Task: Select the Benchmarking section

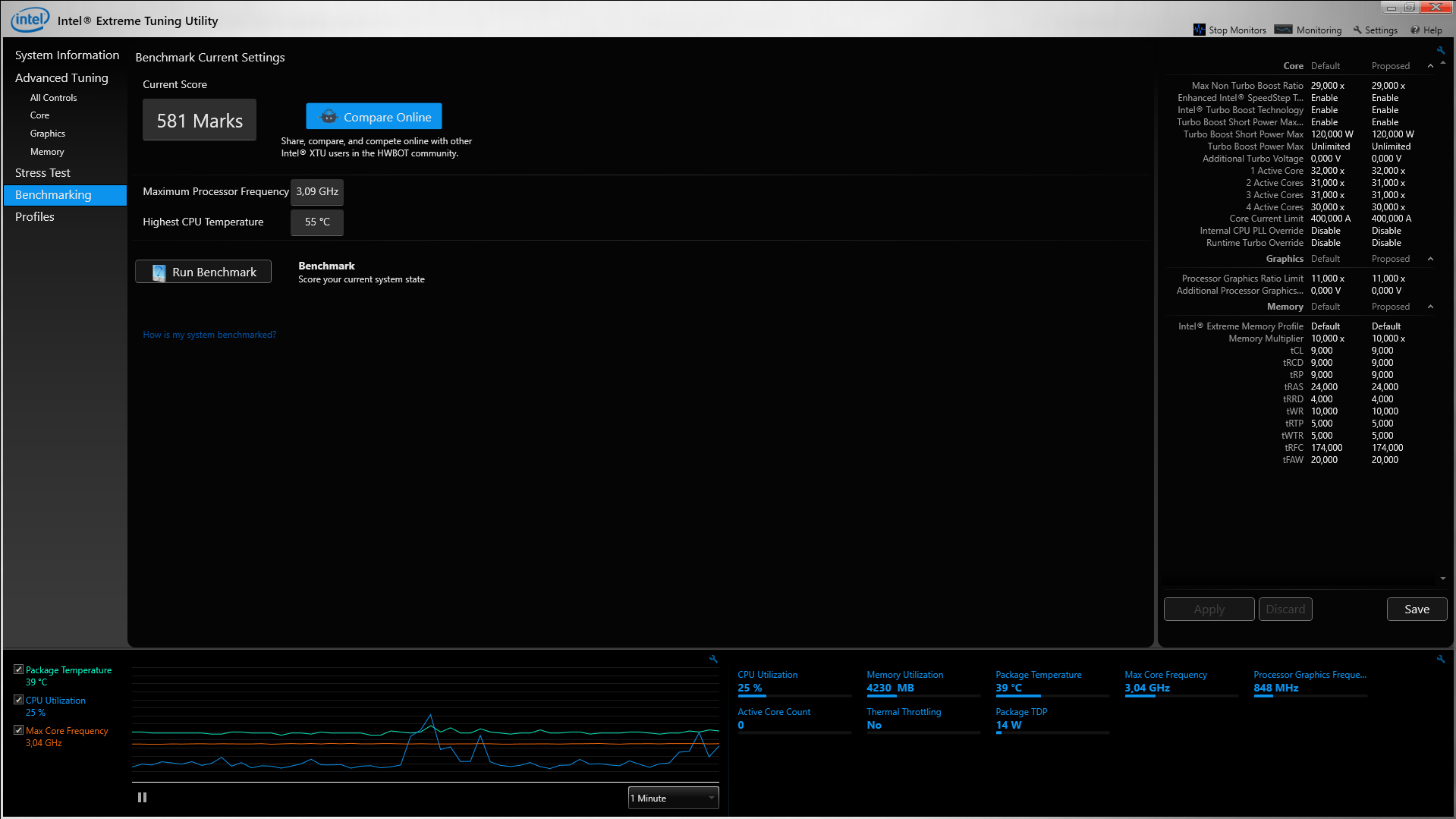Action: (x=65, y=195)
